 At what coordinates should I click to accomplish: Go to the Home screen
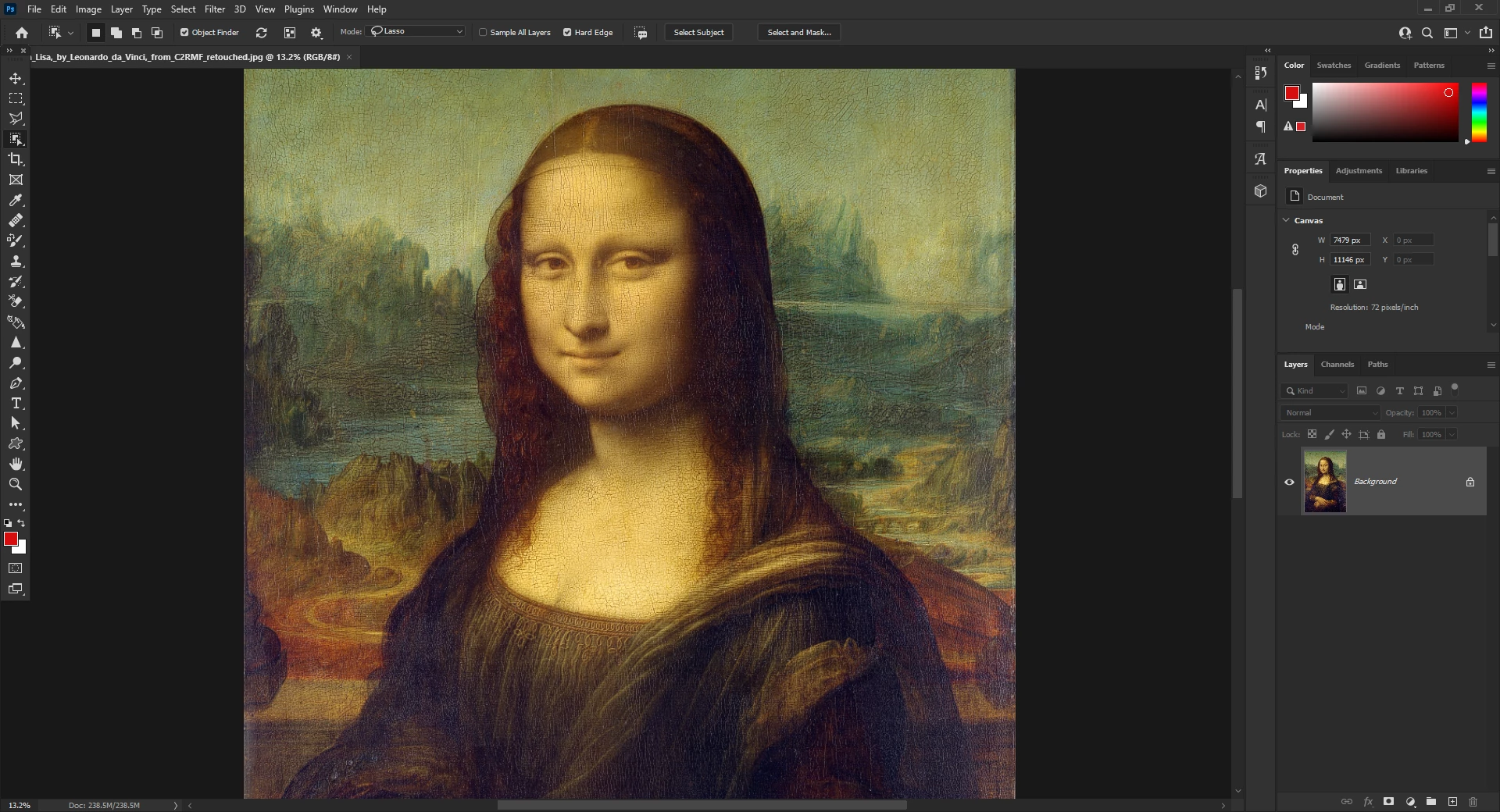tap(22, 32)
